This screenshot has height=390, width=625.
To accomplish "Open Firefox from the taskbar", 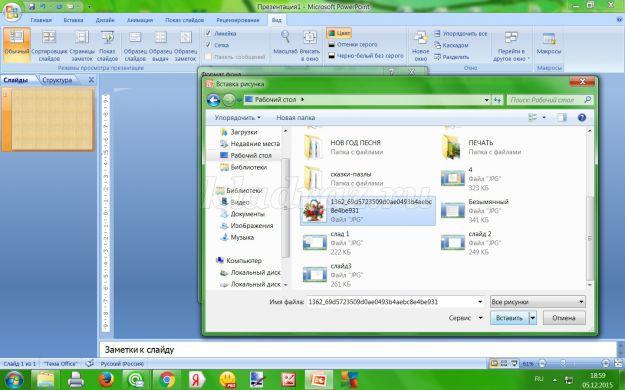I will (x=106, y=379).
